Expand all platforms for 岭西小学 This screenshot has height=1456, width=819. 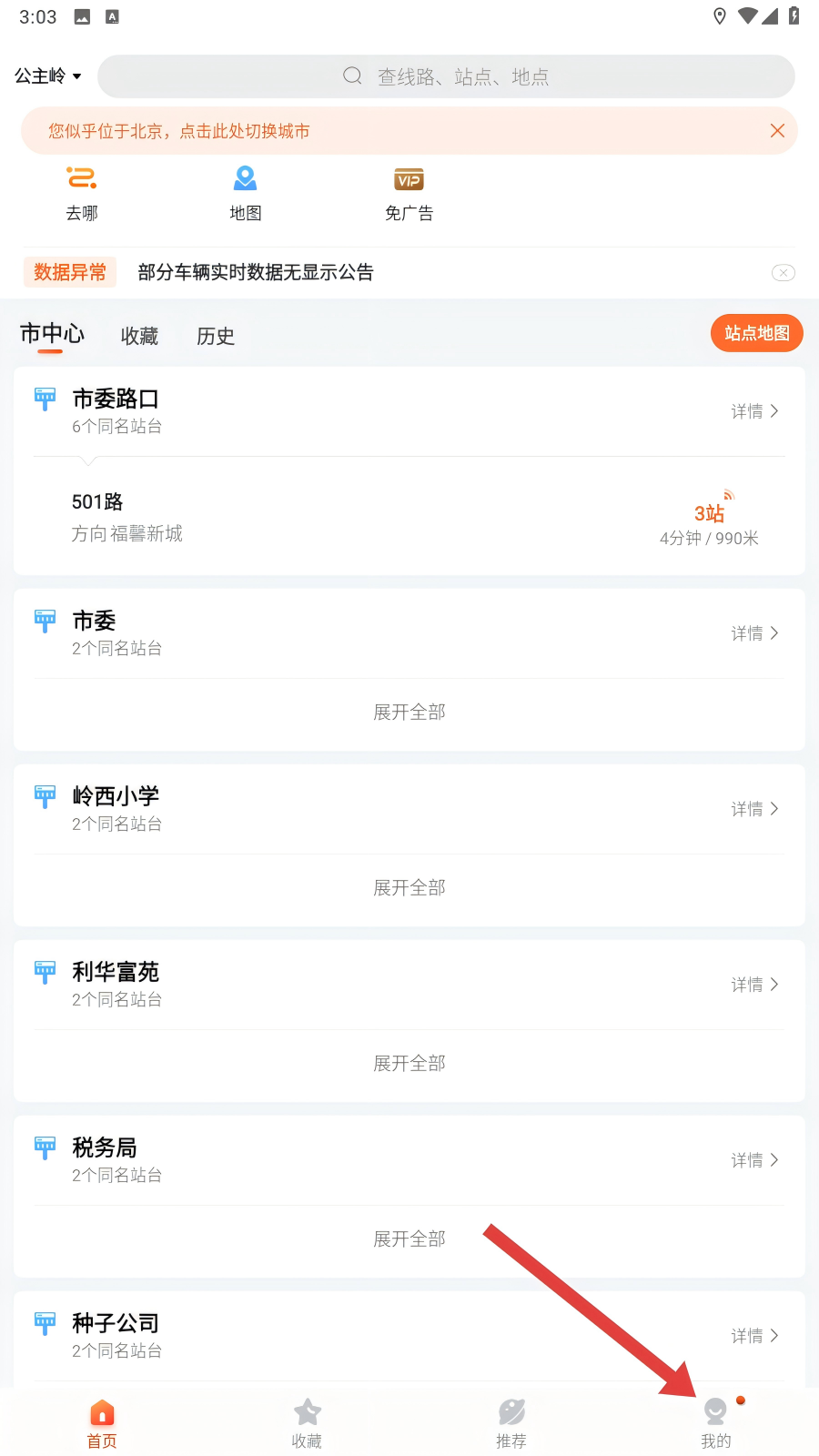(x=409, y=887)
